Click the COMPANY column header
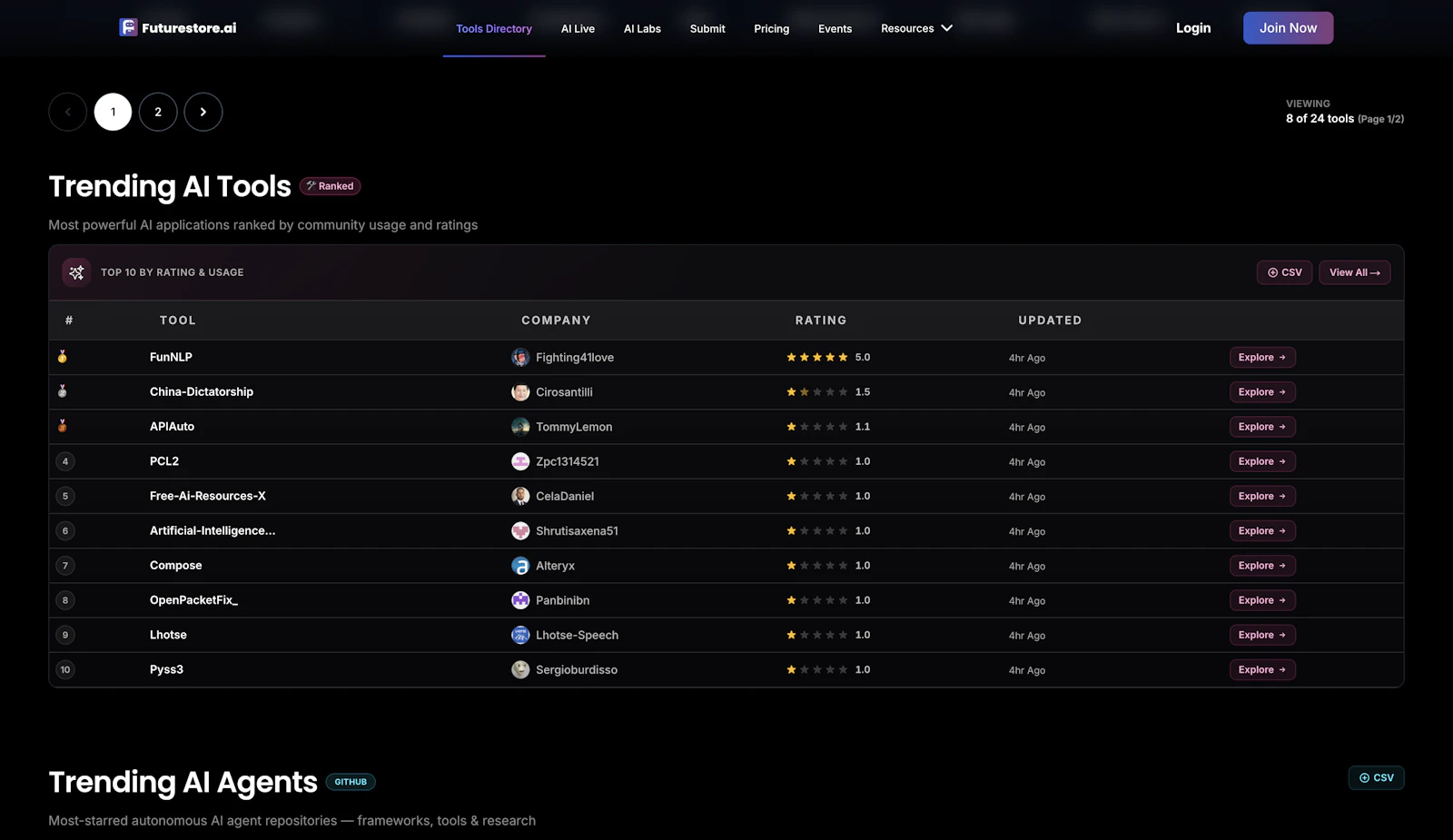This screenshot has height=840, width=1453. 556,321
